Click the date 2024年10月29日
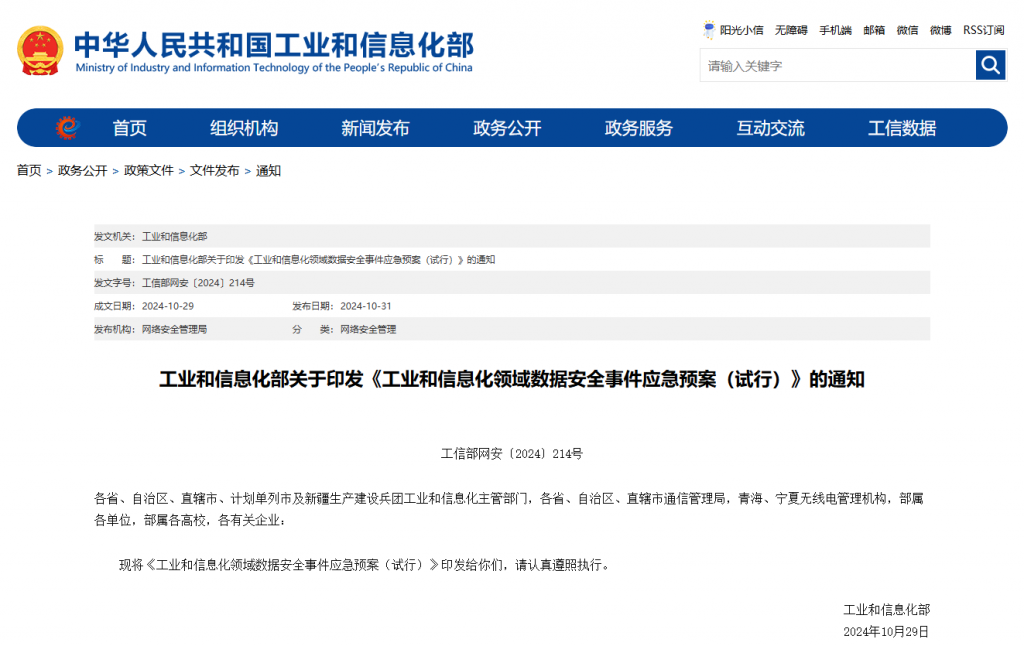1024x646 pixels. pos(886,632)
